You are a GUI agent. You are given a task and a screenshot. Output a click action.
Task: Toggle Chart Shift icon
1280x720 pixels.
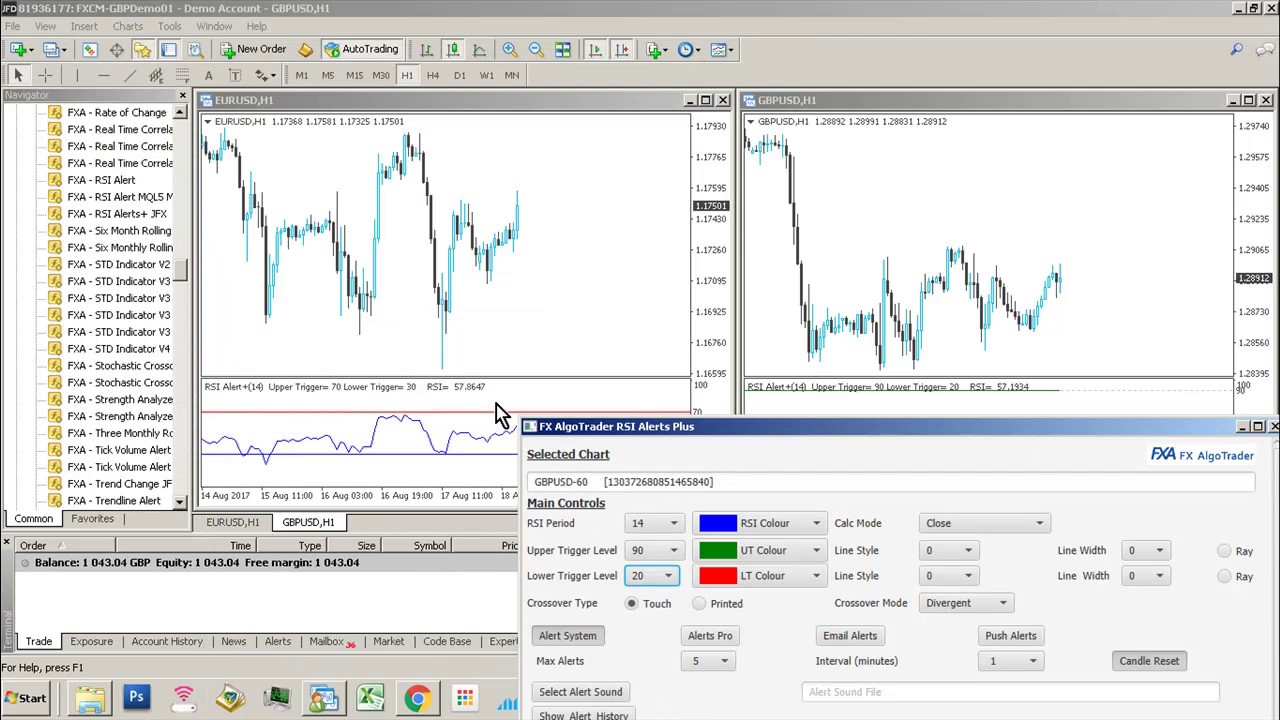(x=621, y=49)
